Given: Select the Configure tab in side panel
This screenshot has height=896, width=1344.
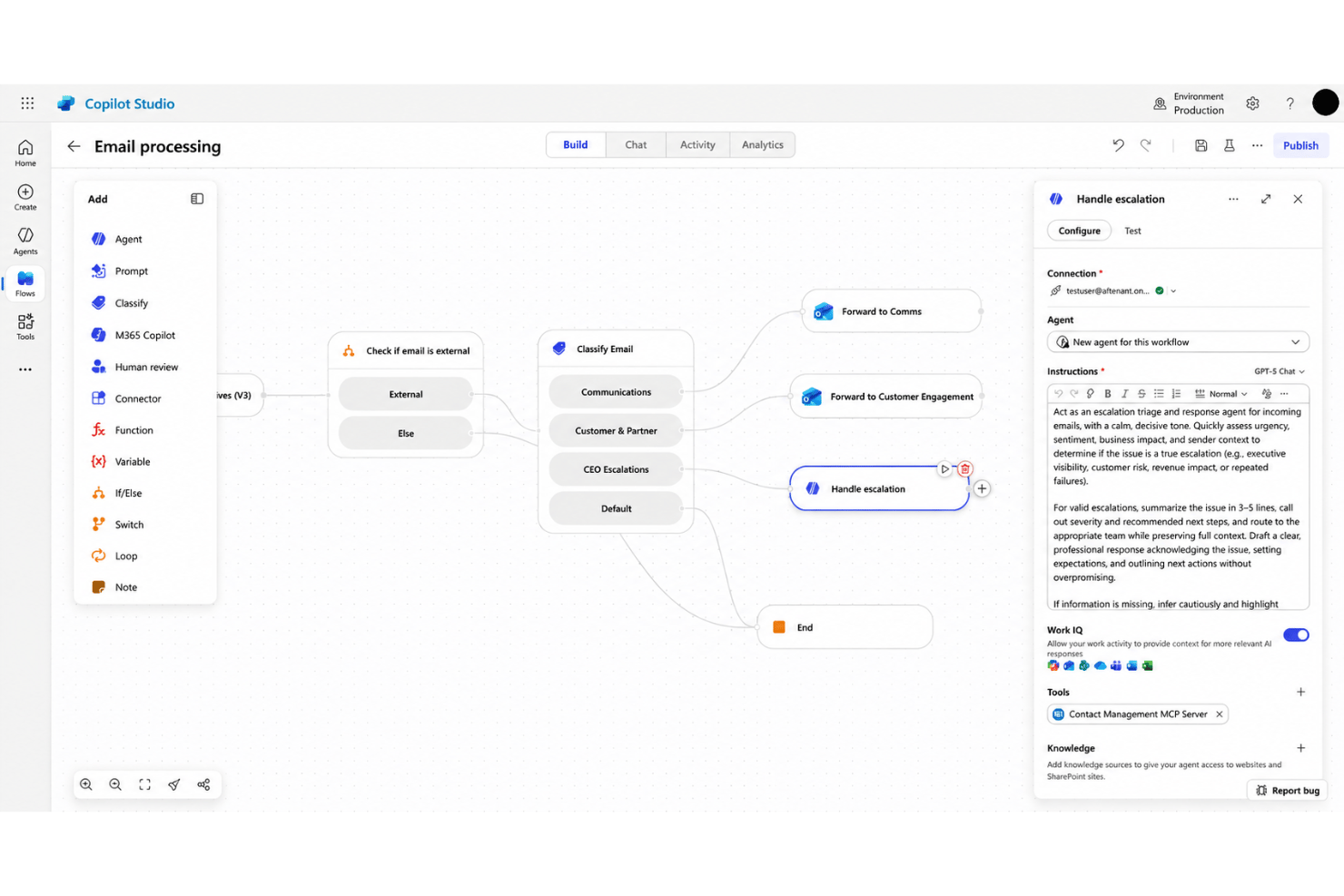Looking at the screenshot, I should tap(1079, 231).
